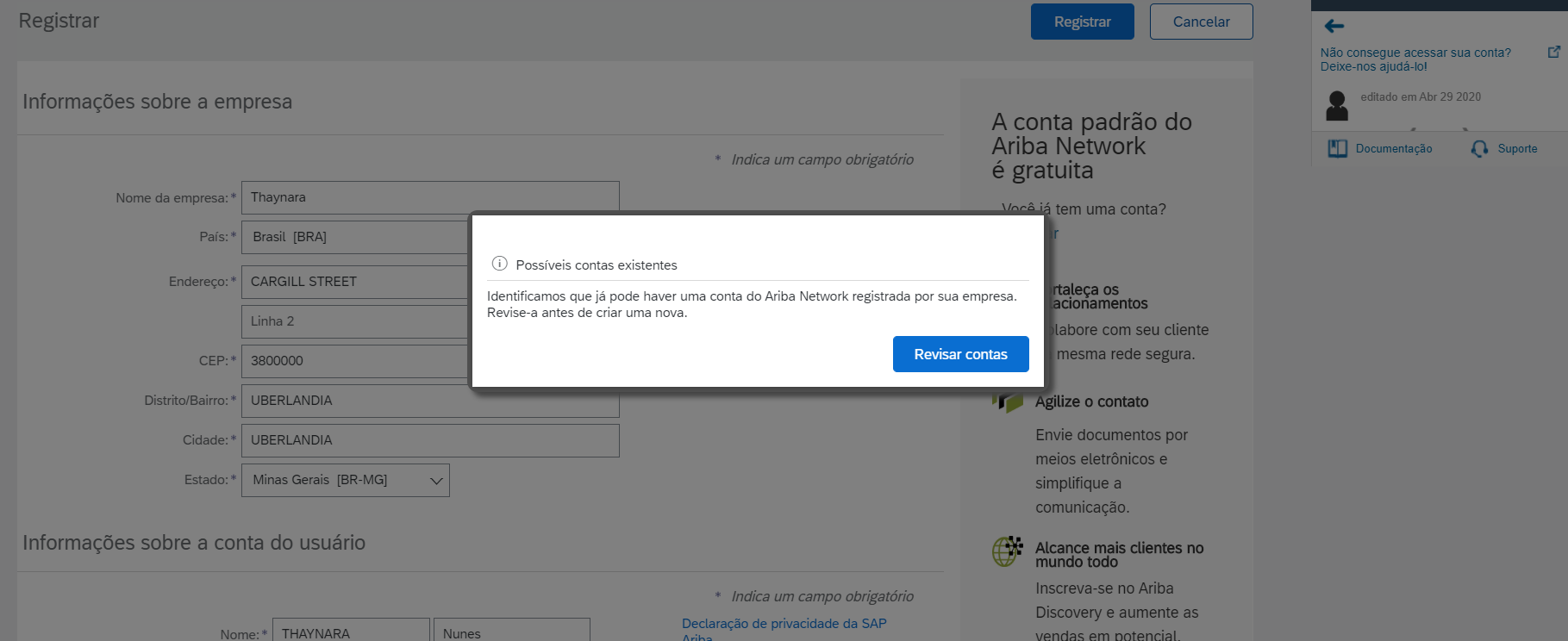1568x641 pixels.
Task: Click 'Alcance mais clientes no mundo todo' text
Action: click(1119, 555)
